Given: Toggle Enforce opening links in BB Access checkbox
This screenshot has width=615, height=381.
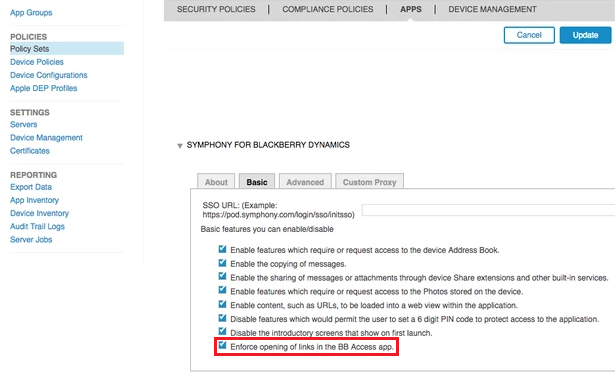Looking at the screenshot, I should point(222,345).
